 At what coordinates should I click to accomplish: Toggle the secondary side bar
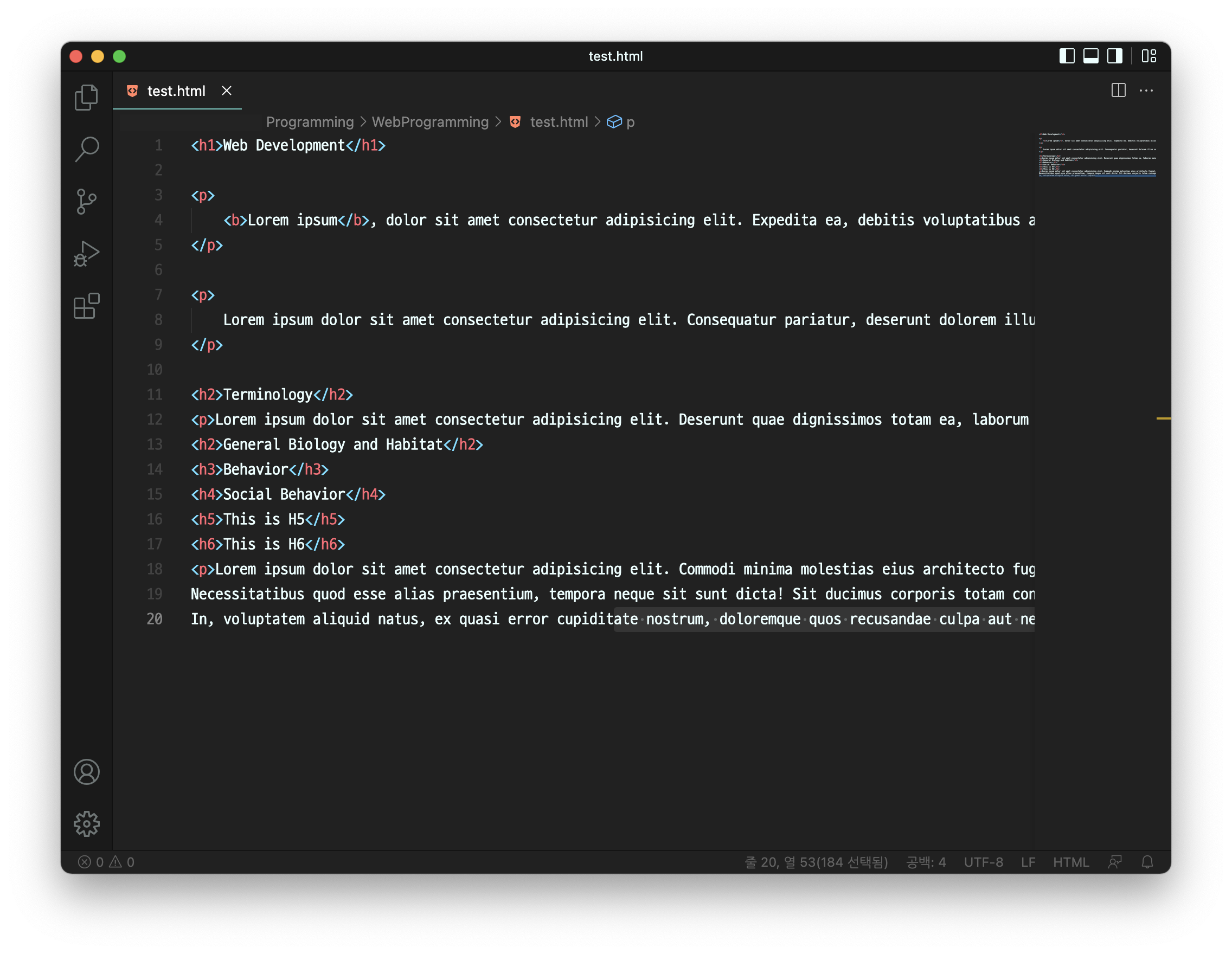(1114, 56)
